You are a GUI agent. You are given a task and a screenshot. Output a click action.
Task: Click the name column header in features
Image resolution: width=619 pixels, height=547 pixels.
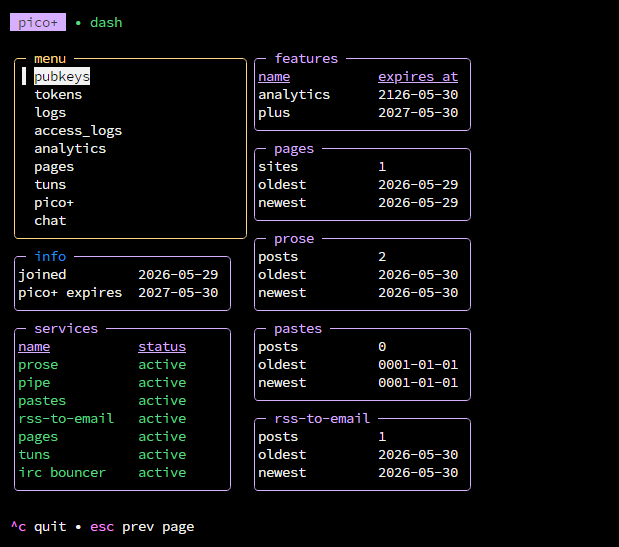[274, 77]
